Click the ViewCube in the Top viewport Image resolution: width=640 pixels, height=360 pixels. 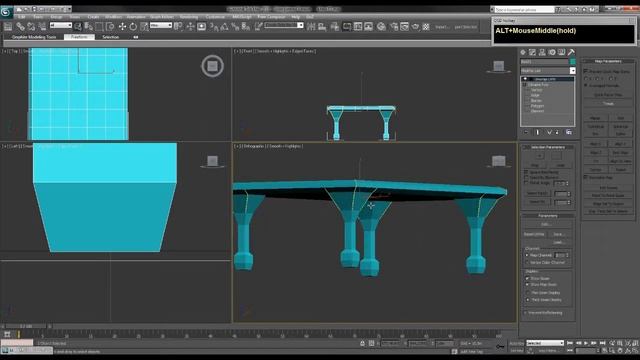click(x=212, y=66)
